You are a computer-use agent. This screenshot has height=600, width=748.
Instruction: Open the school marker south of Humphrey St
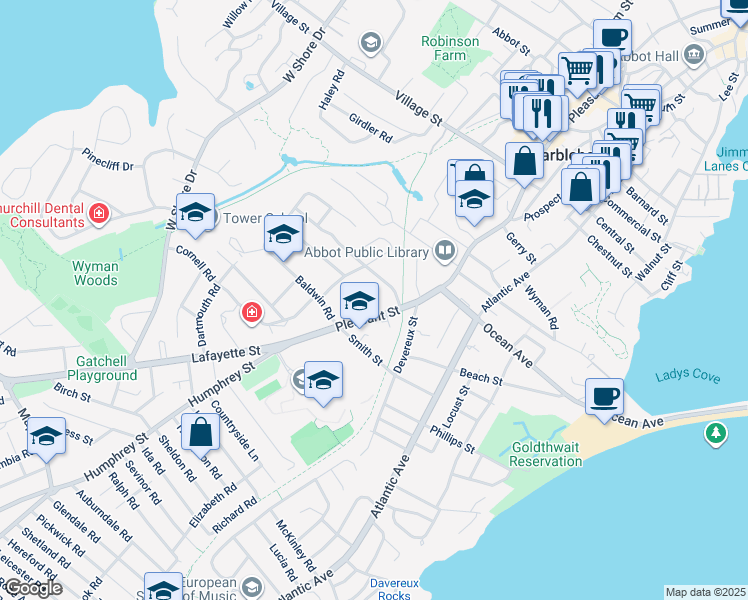tap(323, 380)
